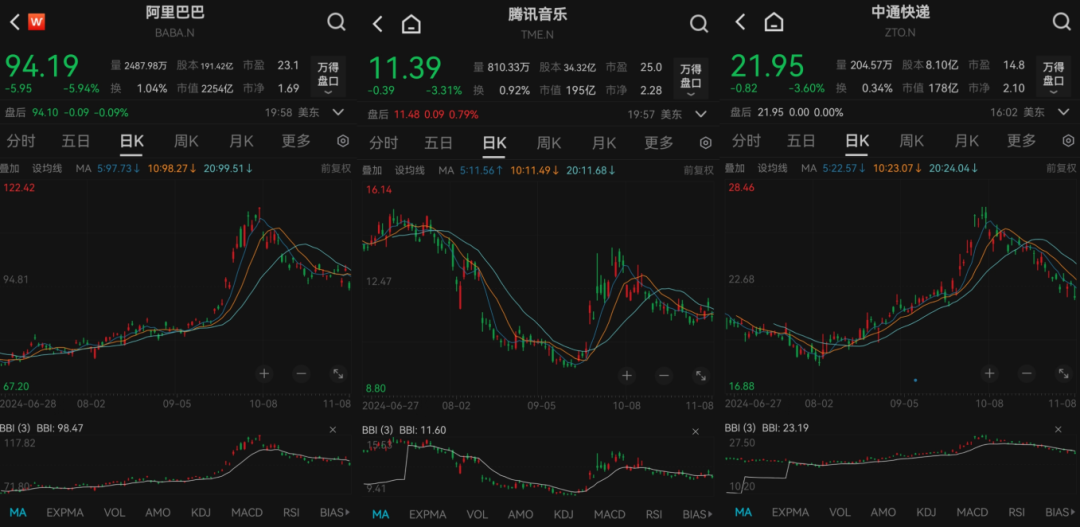Image resolution: width=1080 pixels, height=527 pixels.
Task: Close the BBI indicator for 腾讯音乐
Action: point(696,431)
